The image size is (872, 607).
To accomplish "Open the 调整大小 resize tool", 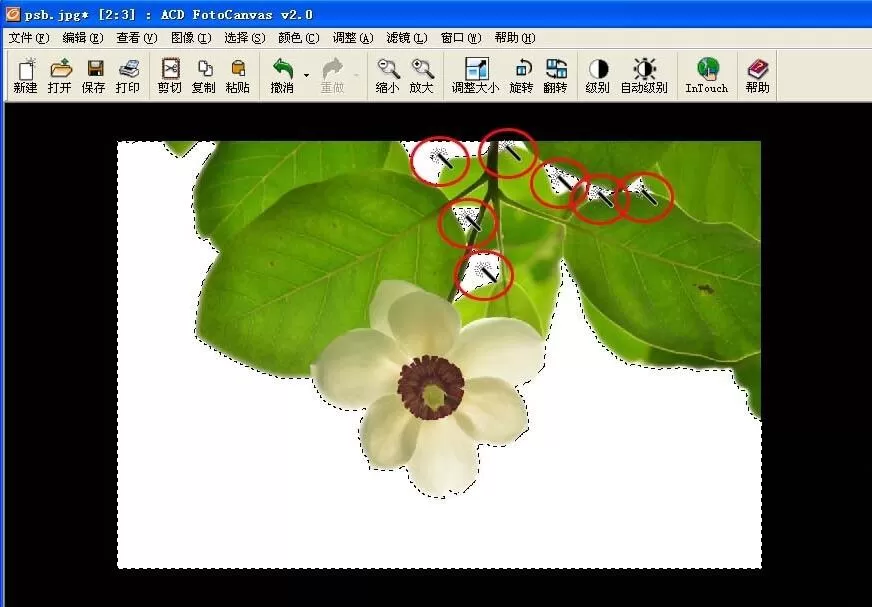I will point(475,76).
